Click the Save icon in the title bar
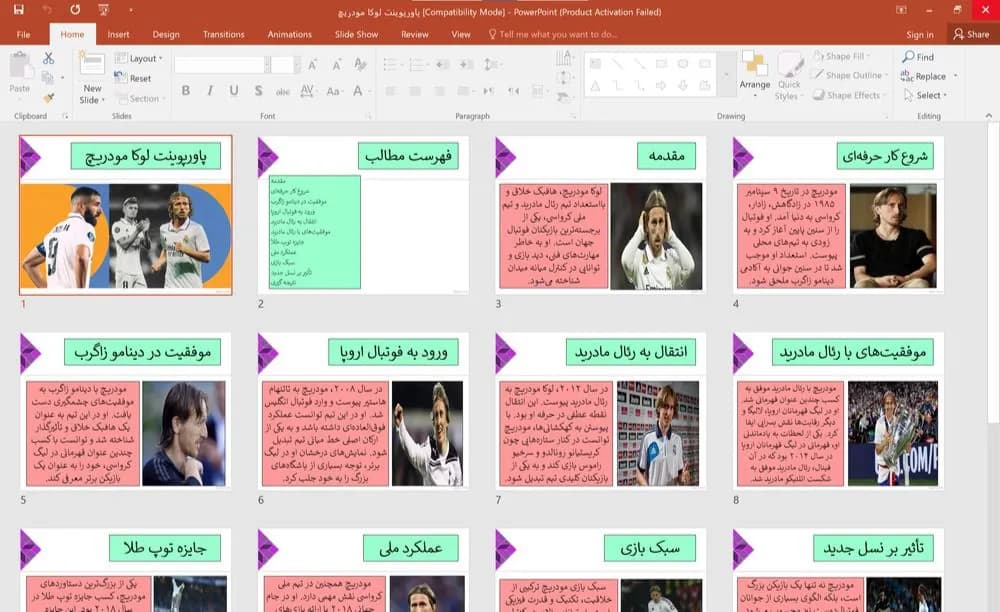Screen dimensions: 1000x612 pos(18,10)
